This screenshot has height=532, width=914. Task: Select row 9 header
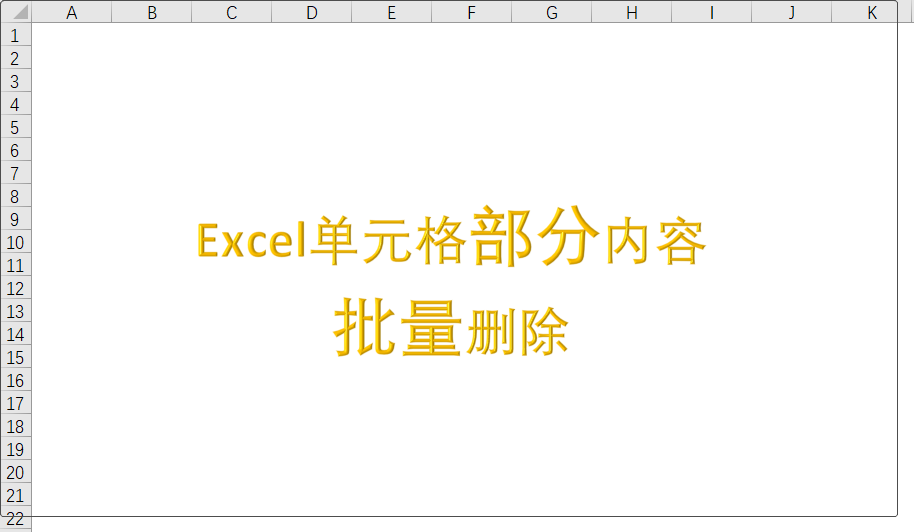tap(16, 220)
